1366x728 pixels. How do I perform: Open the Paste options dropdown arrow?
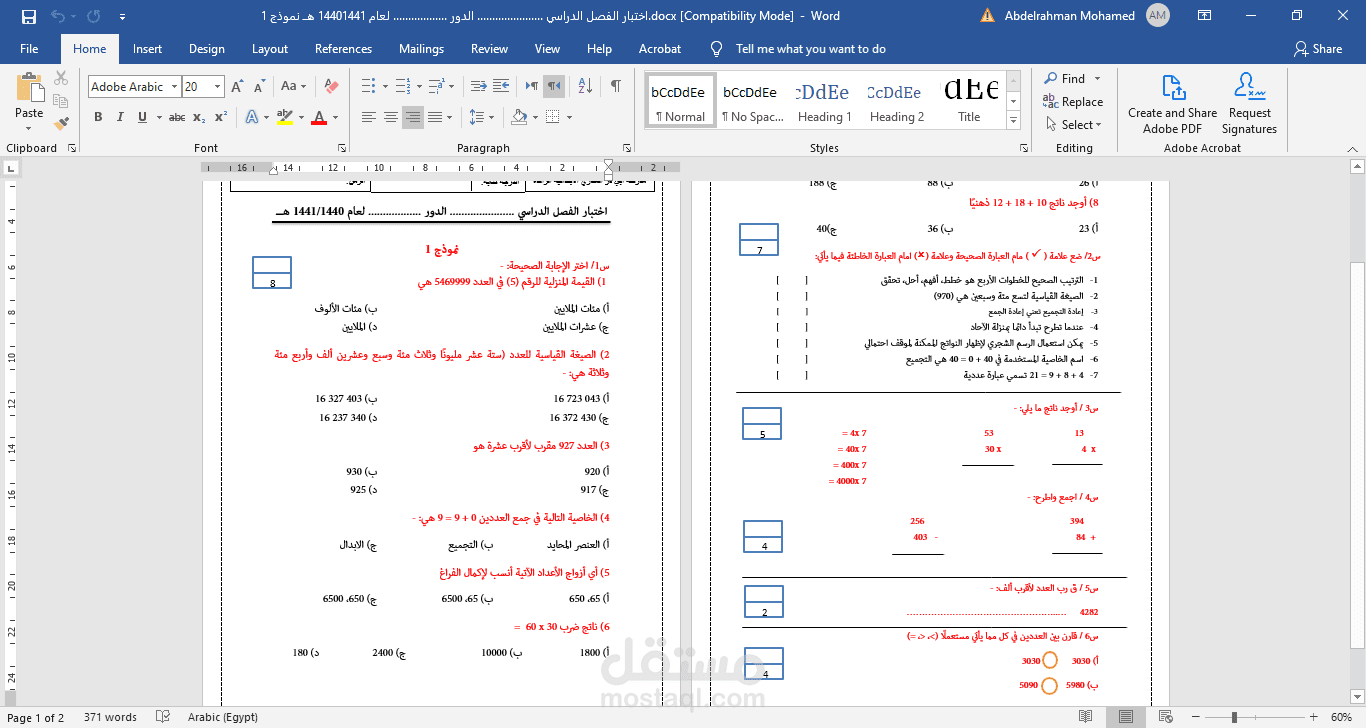click(29, 127)
